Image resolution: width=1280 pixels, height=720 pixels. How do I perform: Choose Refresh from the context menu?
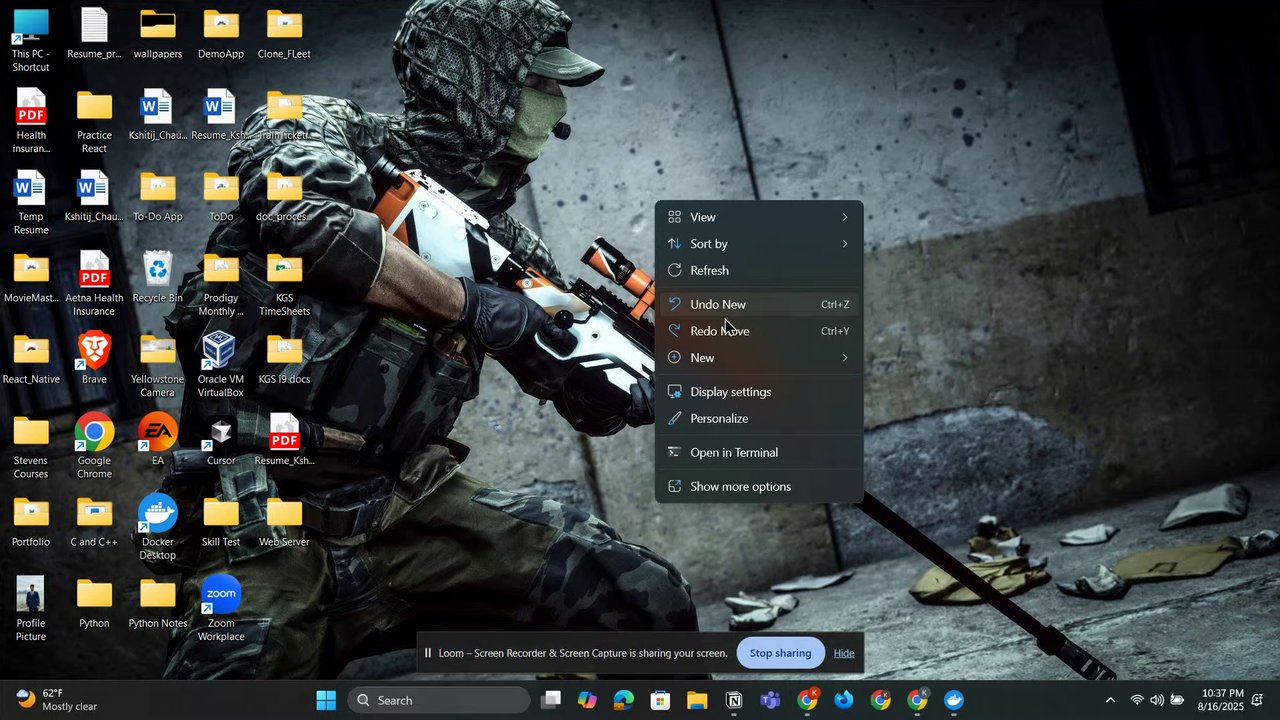759,271
